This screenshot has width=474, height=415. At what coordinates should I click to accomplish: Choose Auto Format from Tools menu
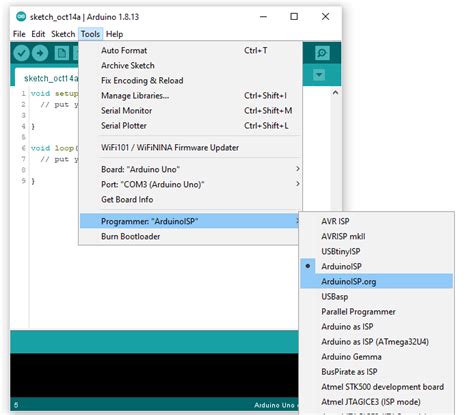click(x=191, y=50)
